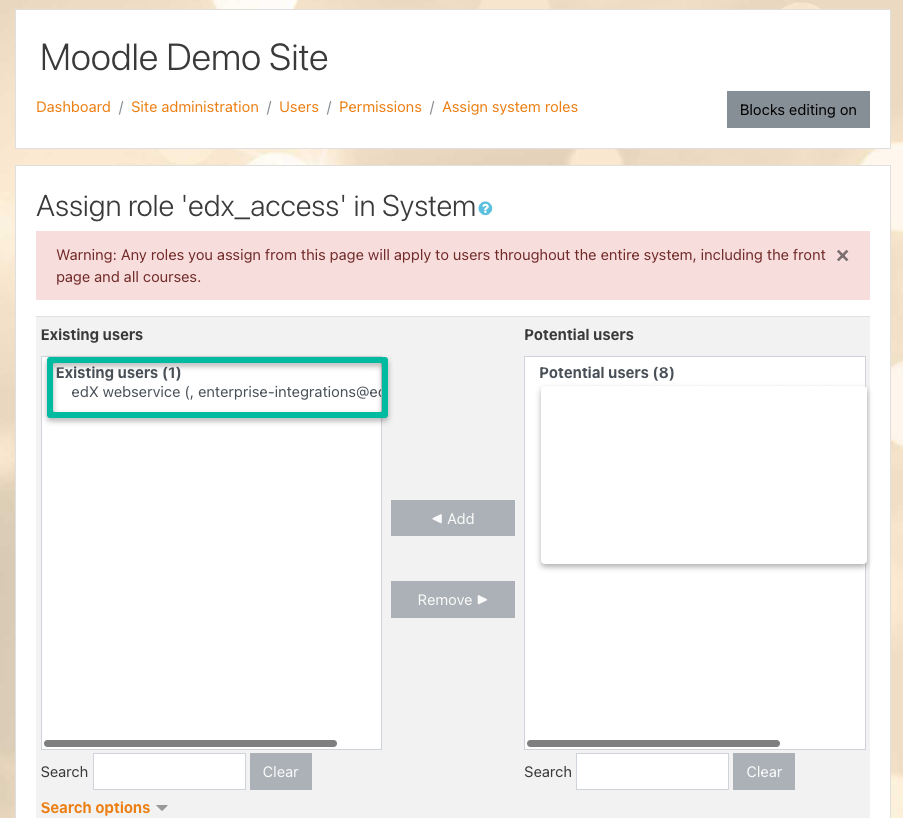Click Potential users list horizontal scrollbar
903x818 pixels.
pos(653,743)
